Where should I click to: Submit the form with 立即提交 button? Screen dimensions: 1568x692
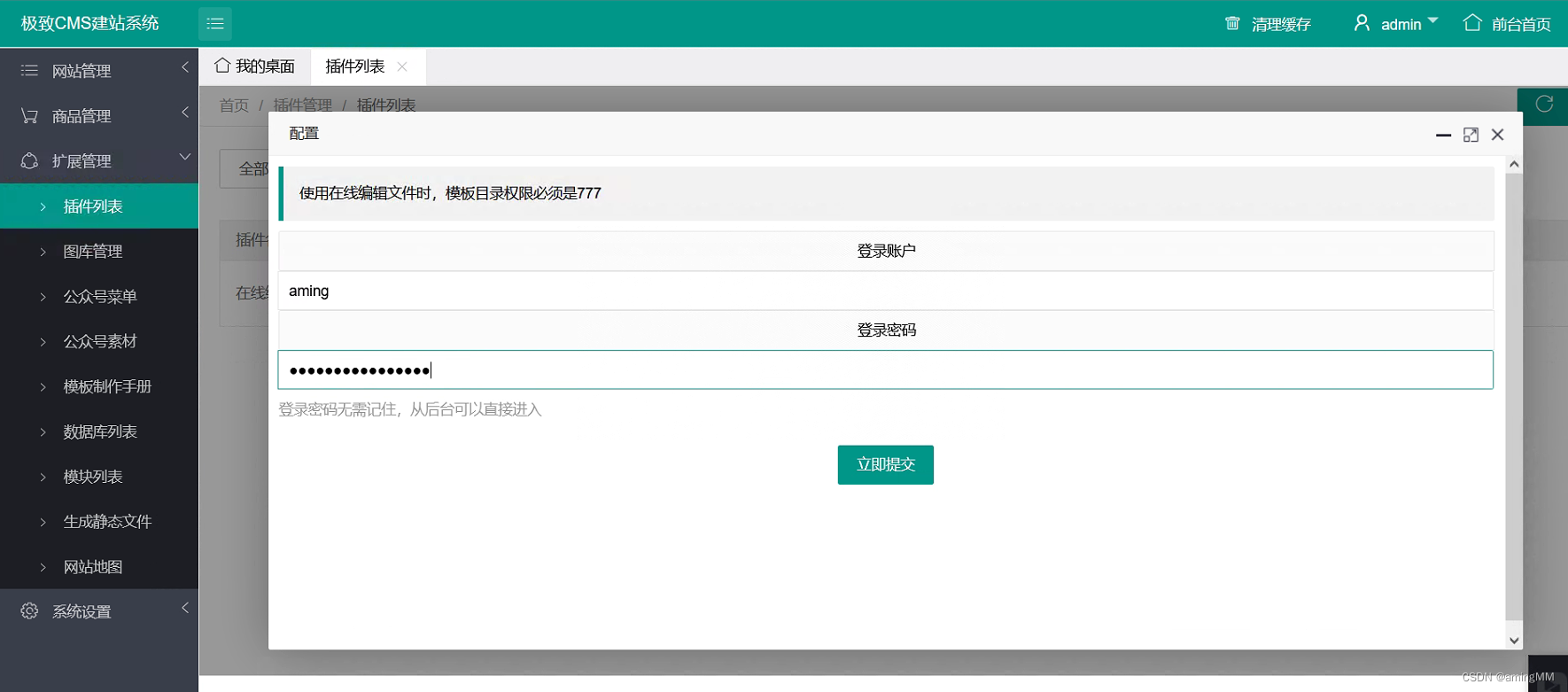point(885,465)
